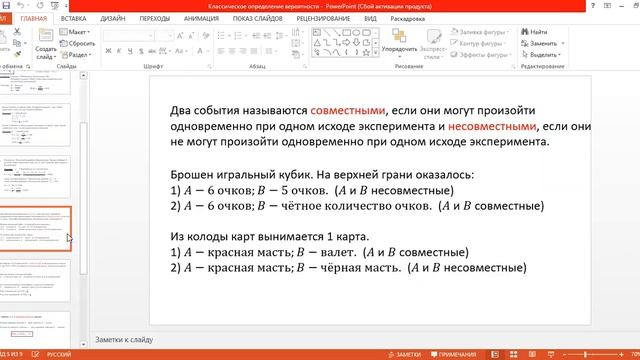
Task: Undo the last action in the quick access toolbar
Action: pos(20,6)
